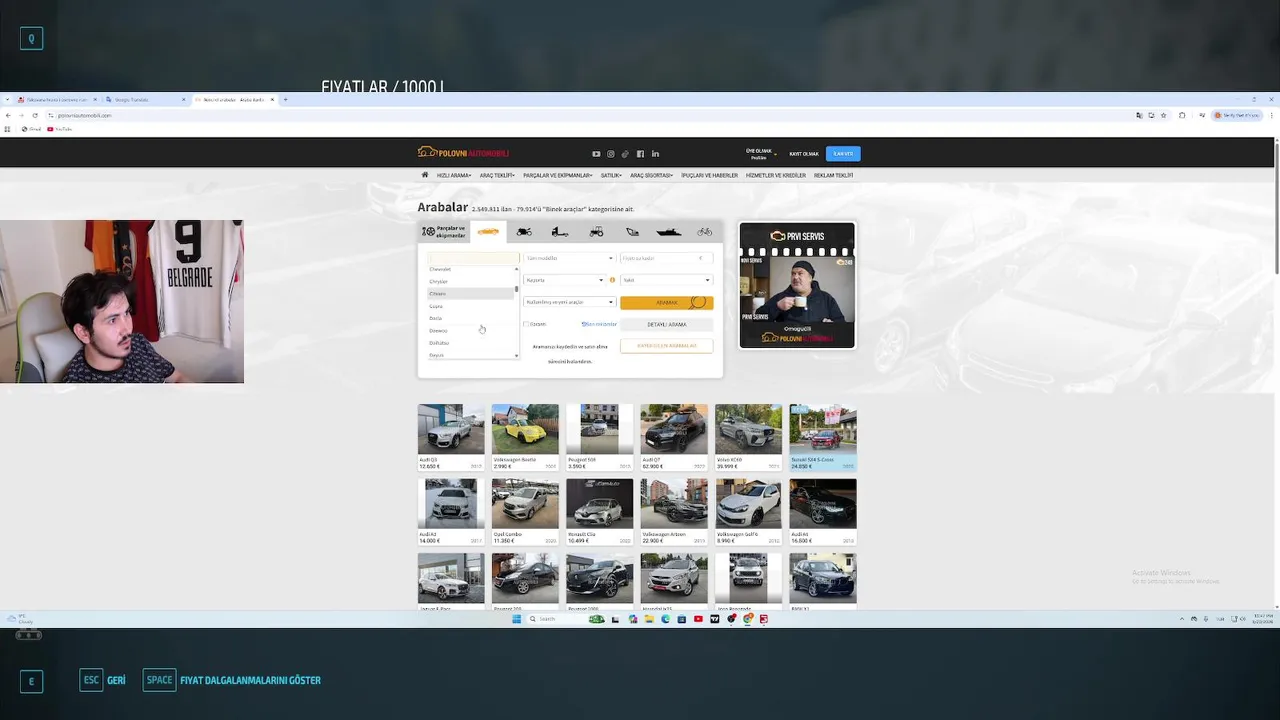Expand the ARAÇ TEKLİFİ menu
Screen dimensions: 1280x720
click(x=497, y=175)
